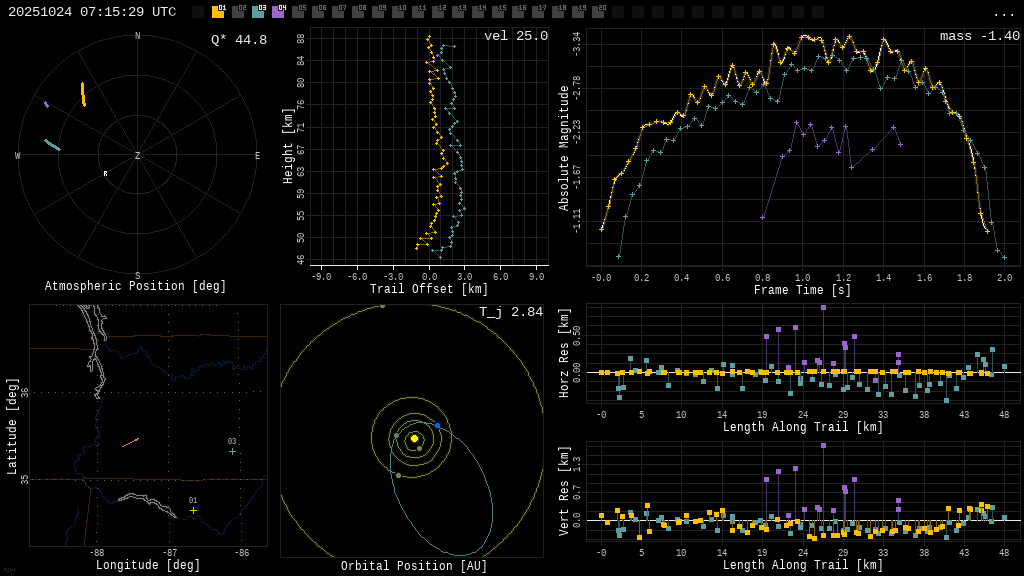Click the UTC timestamp at top left
Screen dimensions: 1024x576
tap(92, 12)
